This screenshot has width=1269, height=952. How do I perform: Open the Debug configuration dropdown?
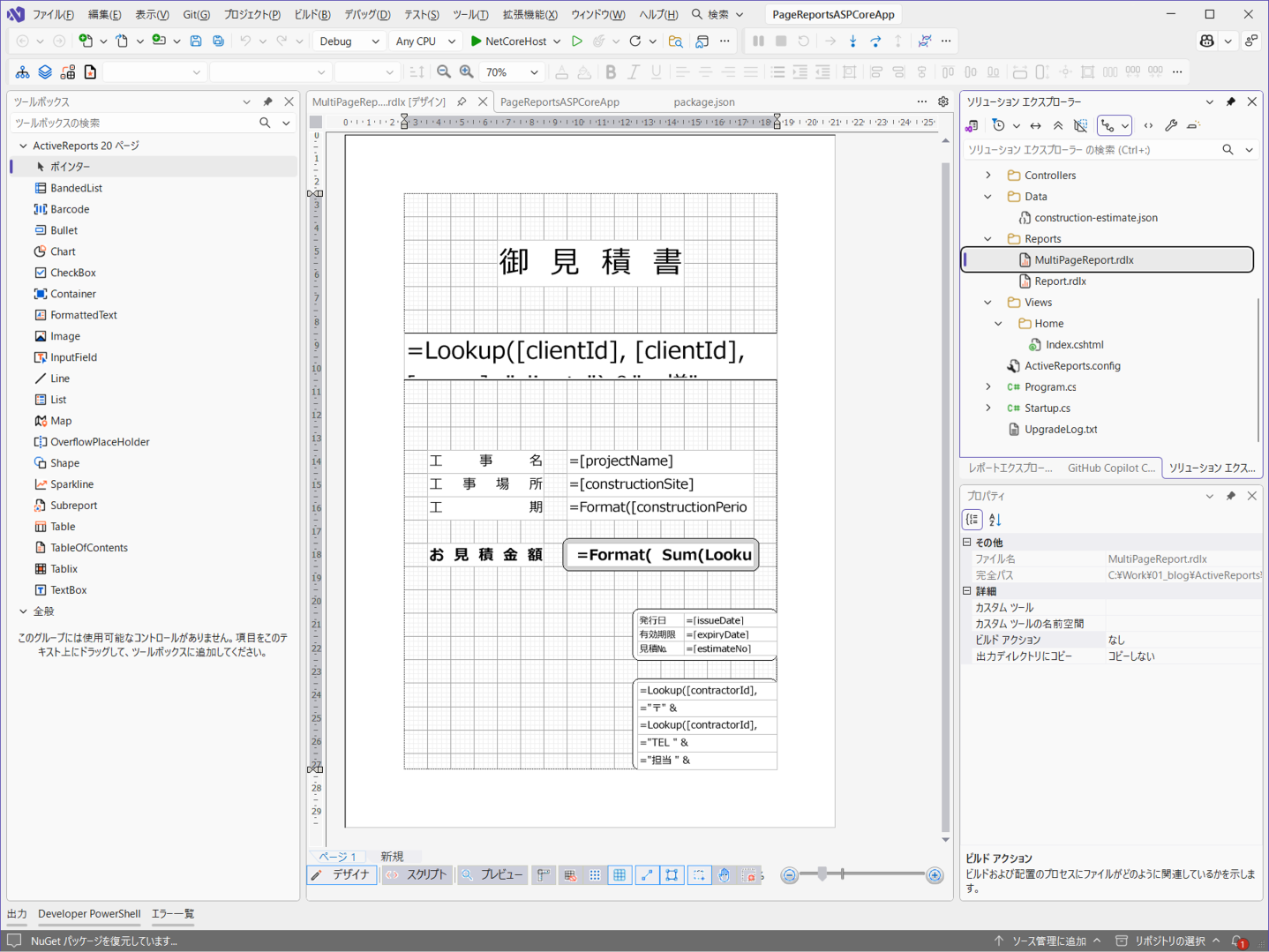pyautogui.click(x=349, y=41)
